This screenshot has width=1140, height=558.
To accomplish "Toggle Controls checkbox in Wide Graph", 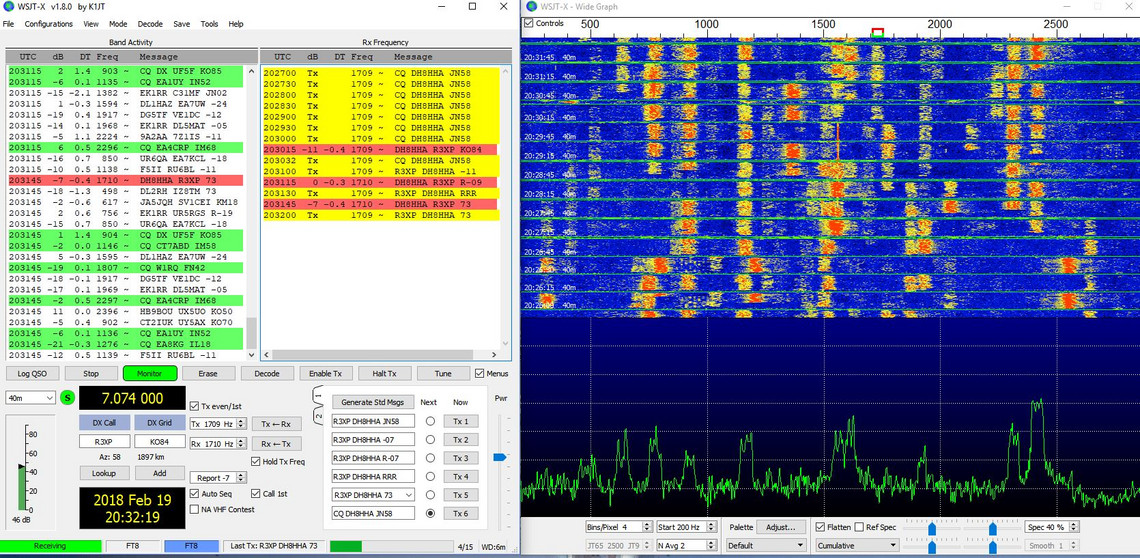I will point(529,23).
